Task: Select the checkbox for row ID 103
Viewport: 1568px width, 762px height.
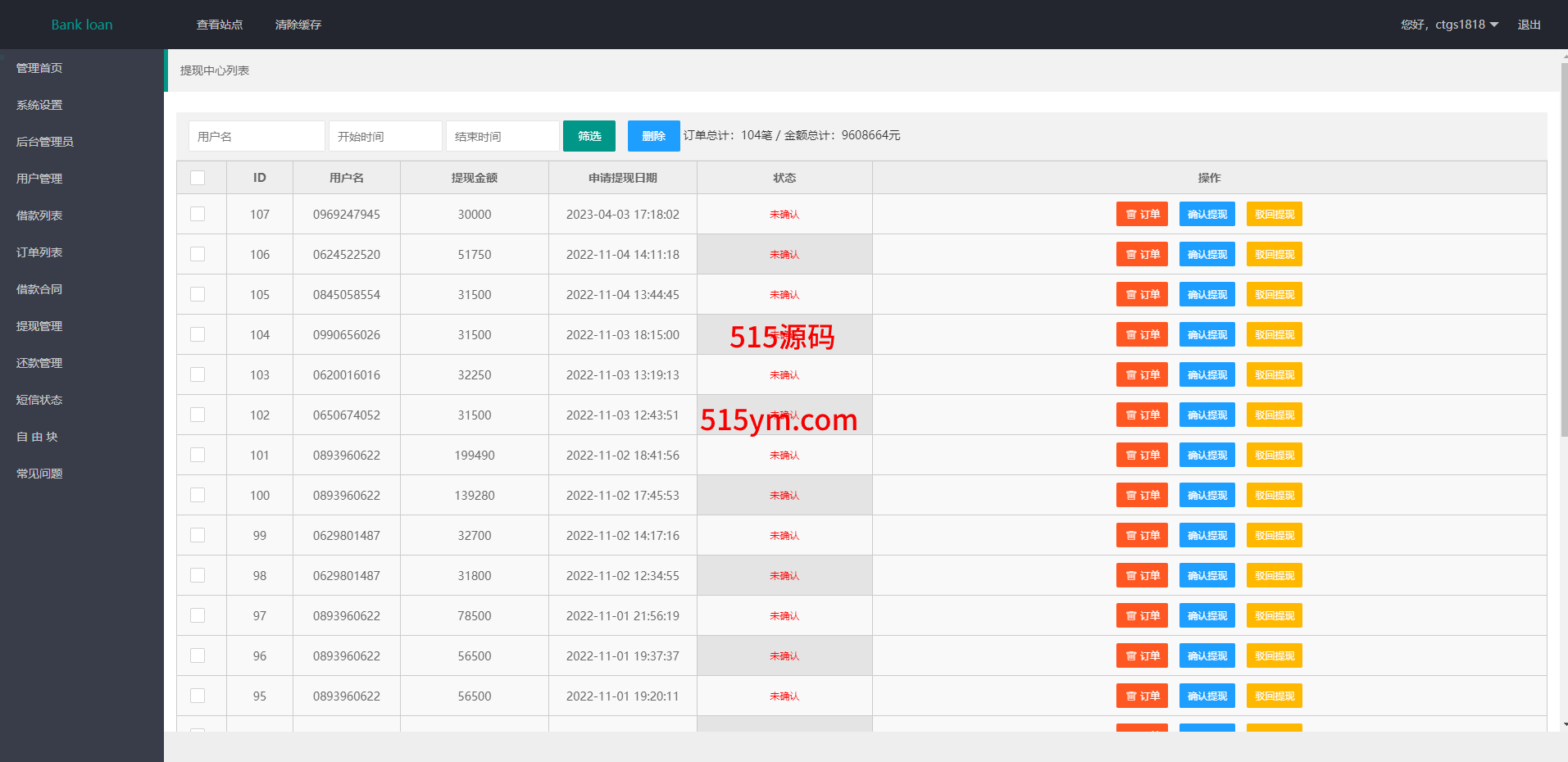Action: point(198,375)
